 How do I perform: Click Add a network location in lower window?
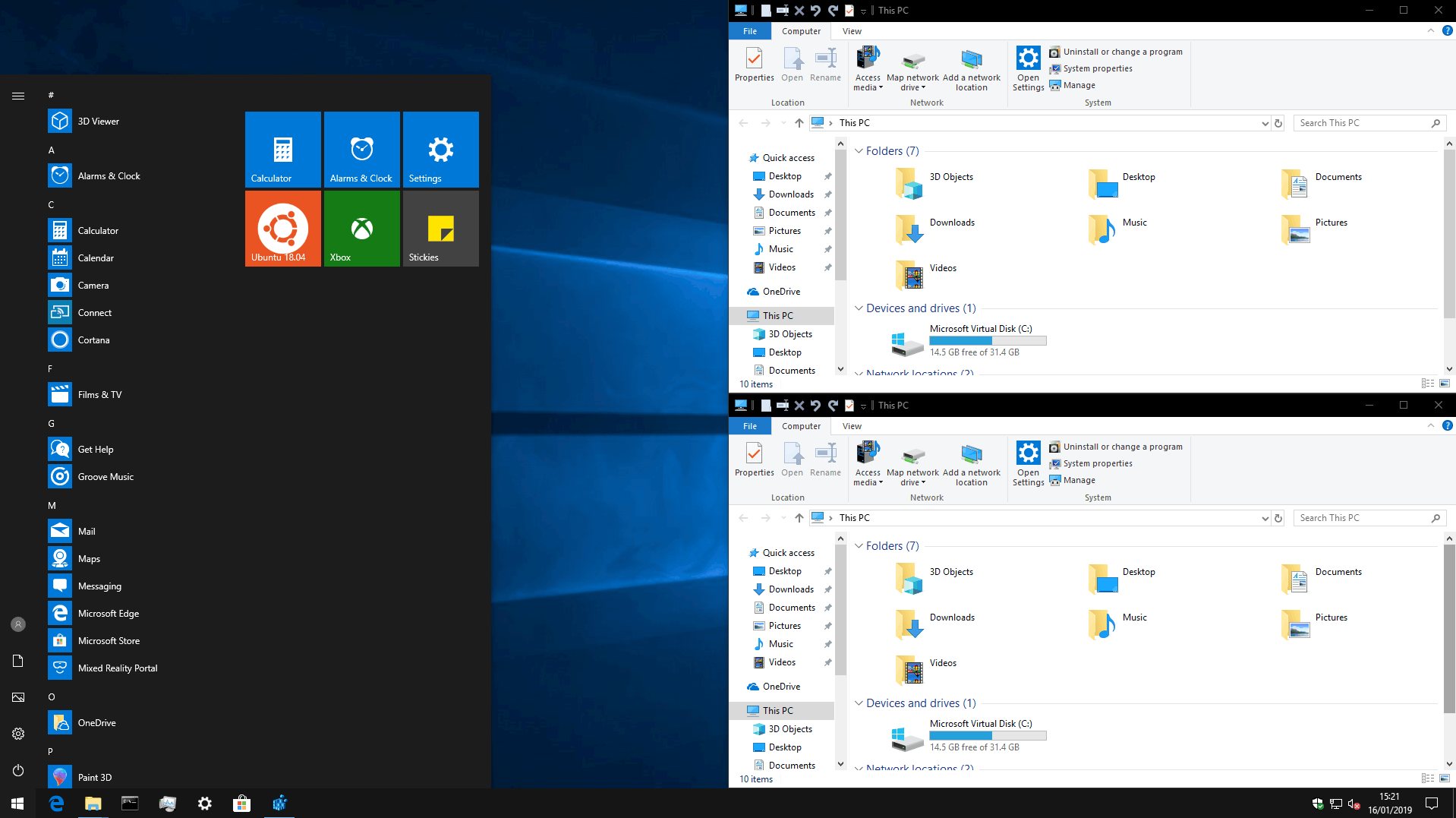[971, 463]
